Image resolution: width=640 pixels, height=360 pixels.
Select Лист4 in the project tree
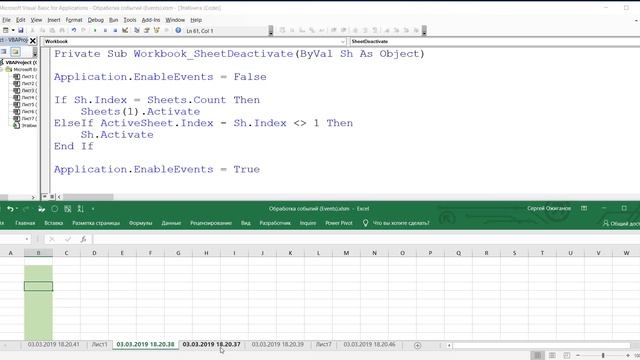click(29, 98)
